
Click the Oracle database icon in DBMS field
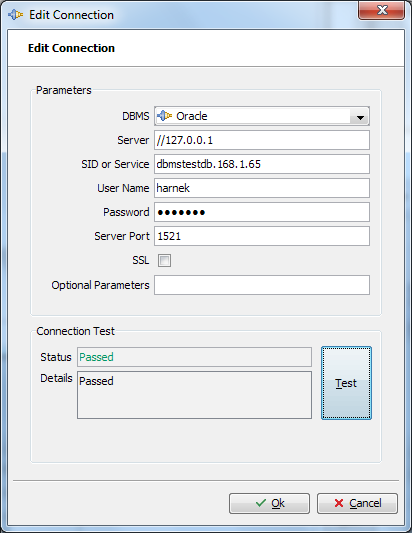click(164, 116)
